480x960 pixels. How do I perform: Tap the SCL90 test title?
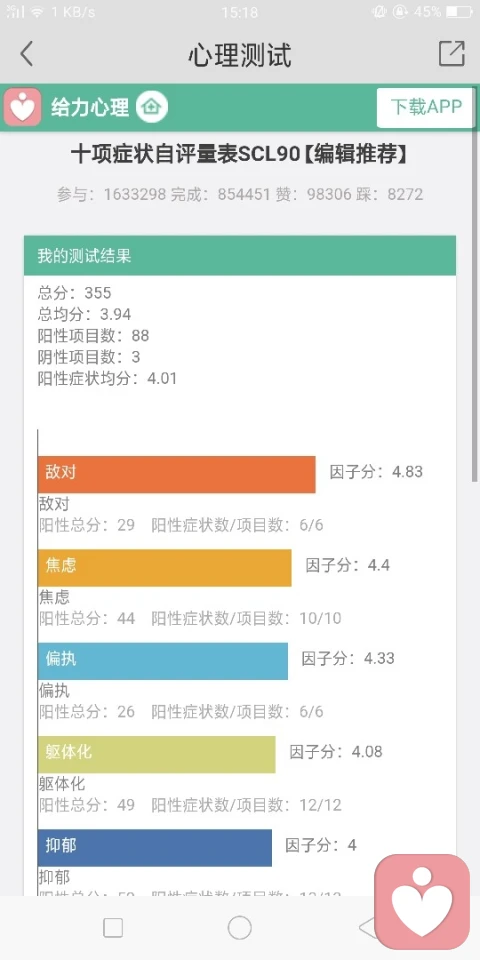pyautogui.click(x=239, y=154)
